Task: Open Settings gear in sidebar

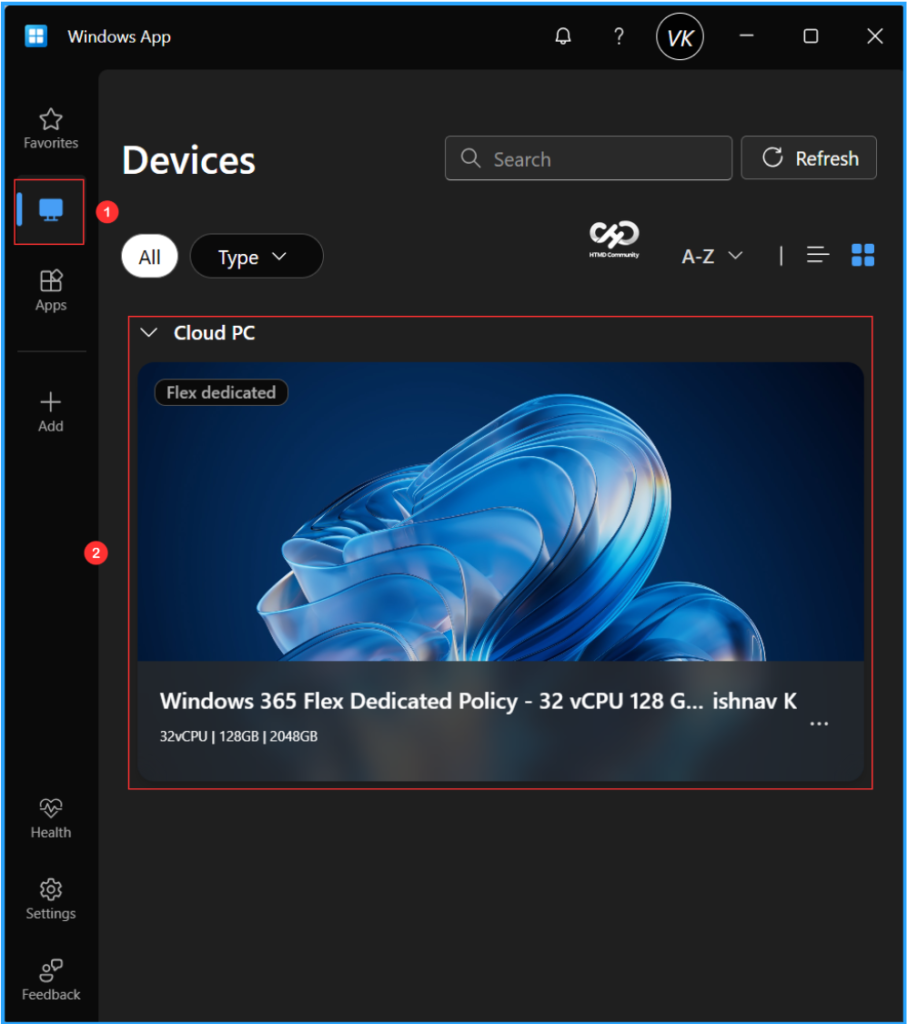Action: pos(51,900)
